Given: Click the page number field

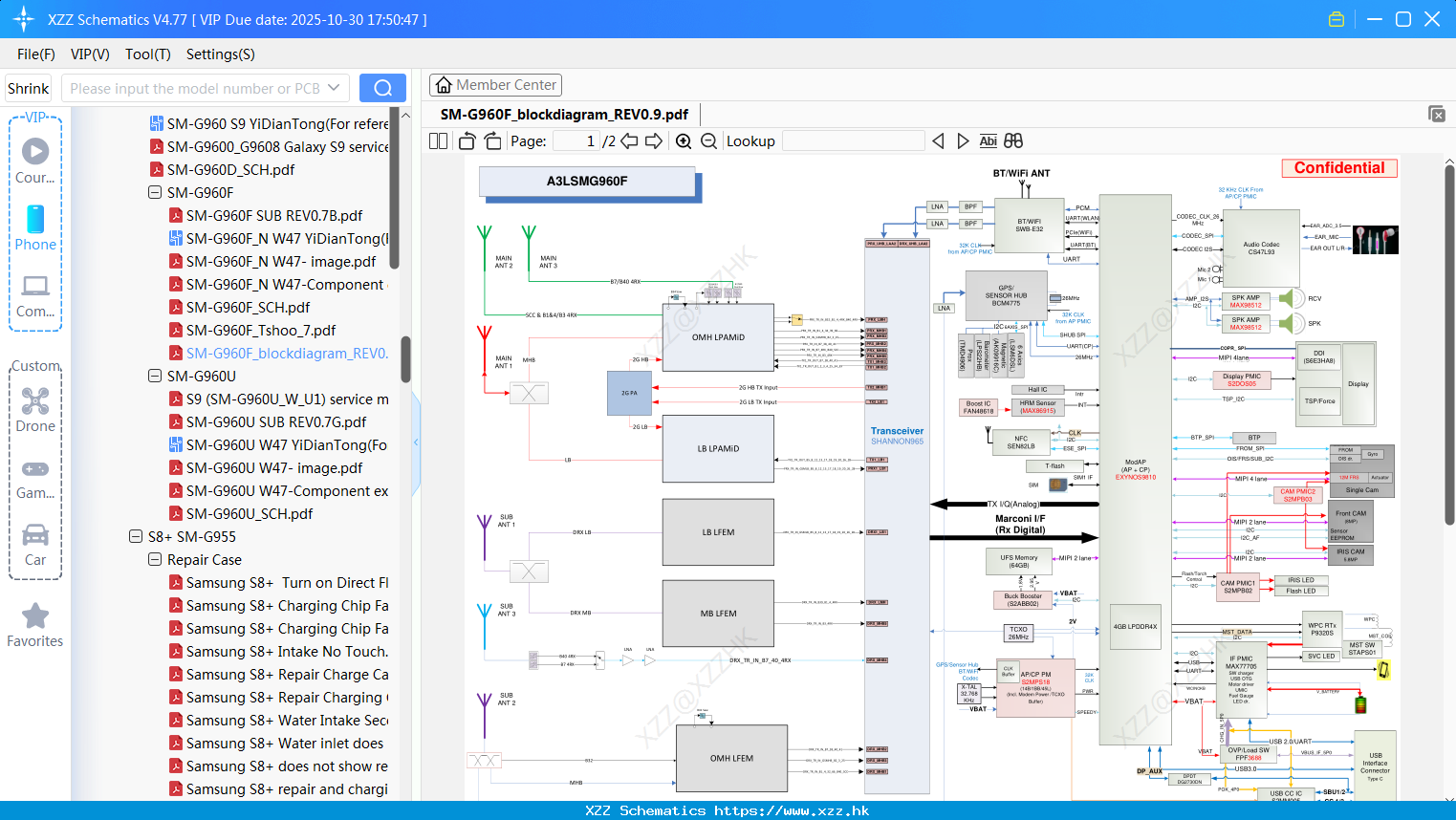Looking at the screenshot, I should tap(576, 140).
